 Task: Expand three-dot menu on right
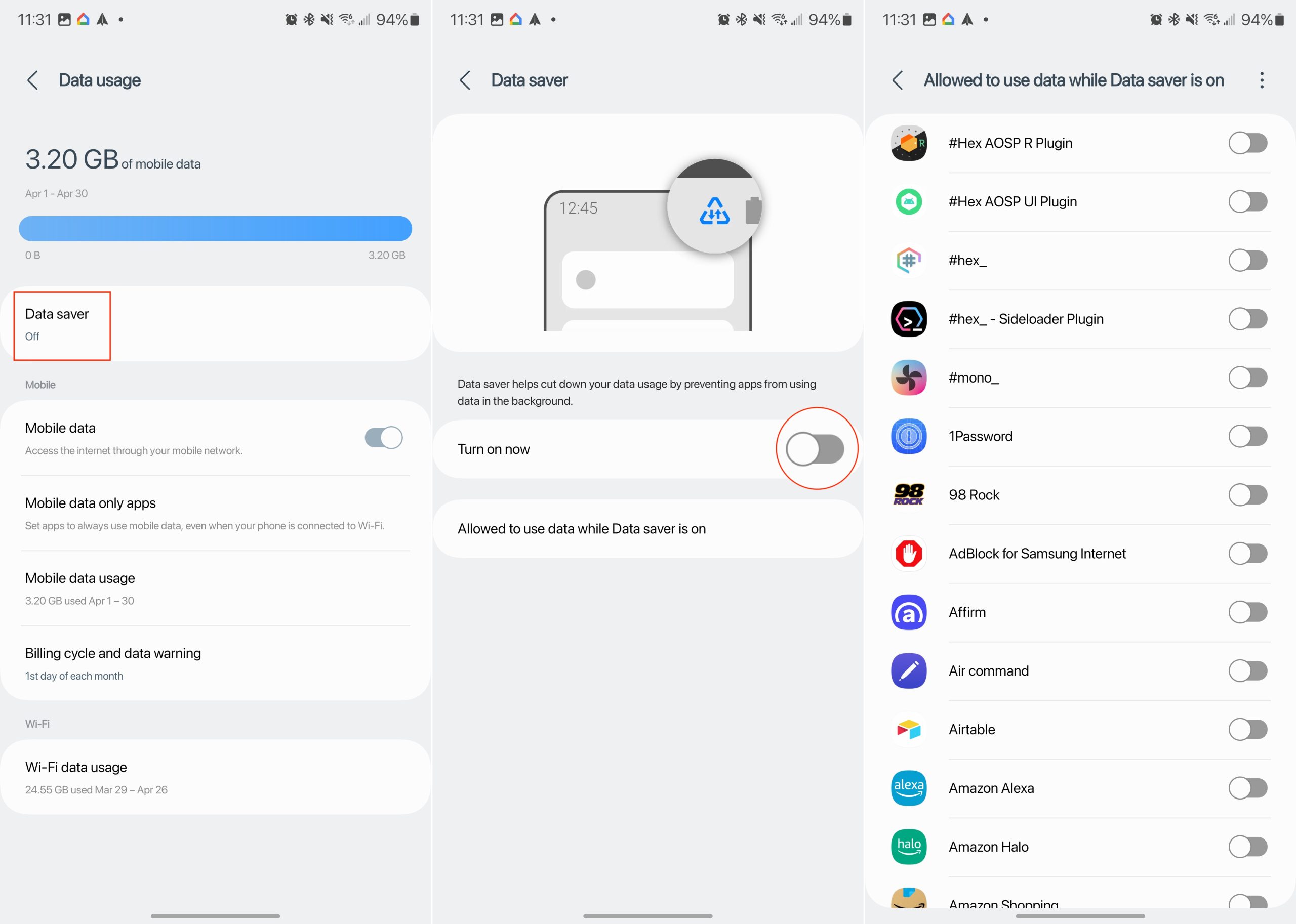1262,80
